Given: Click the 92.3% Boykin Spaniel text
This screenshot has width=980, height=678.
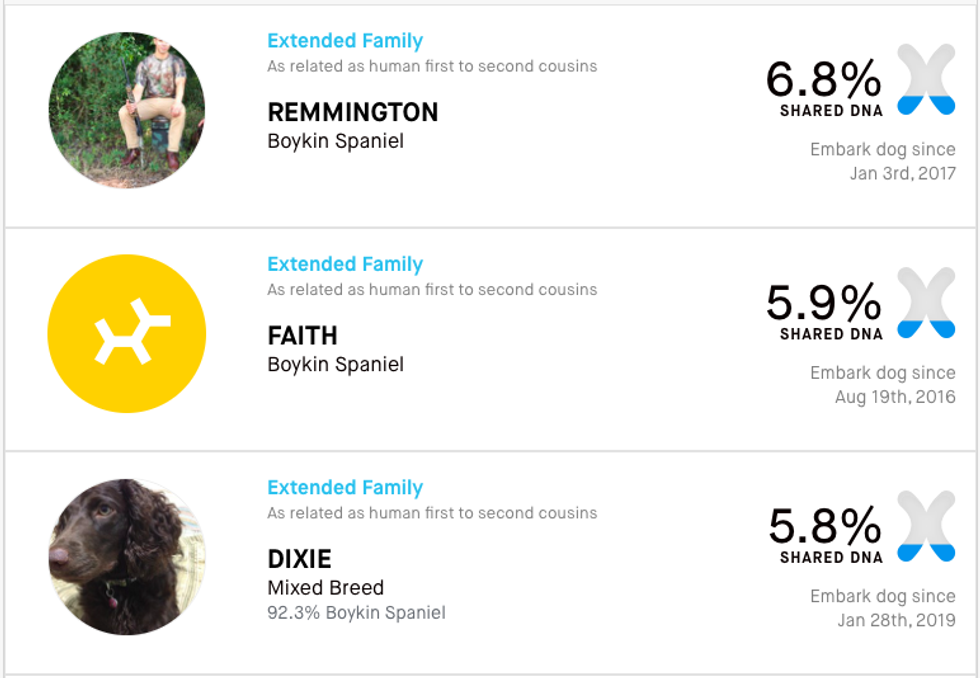Looking at the screenshot, I should click(356, 612).
